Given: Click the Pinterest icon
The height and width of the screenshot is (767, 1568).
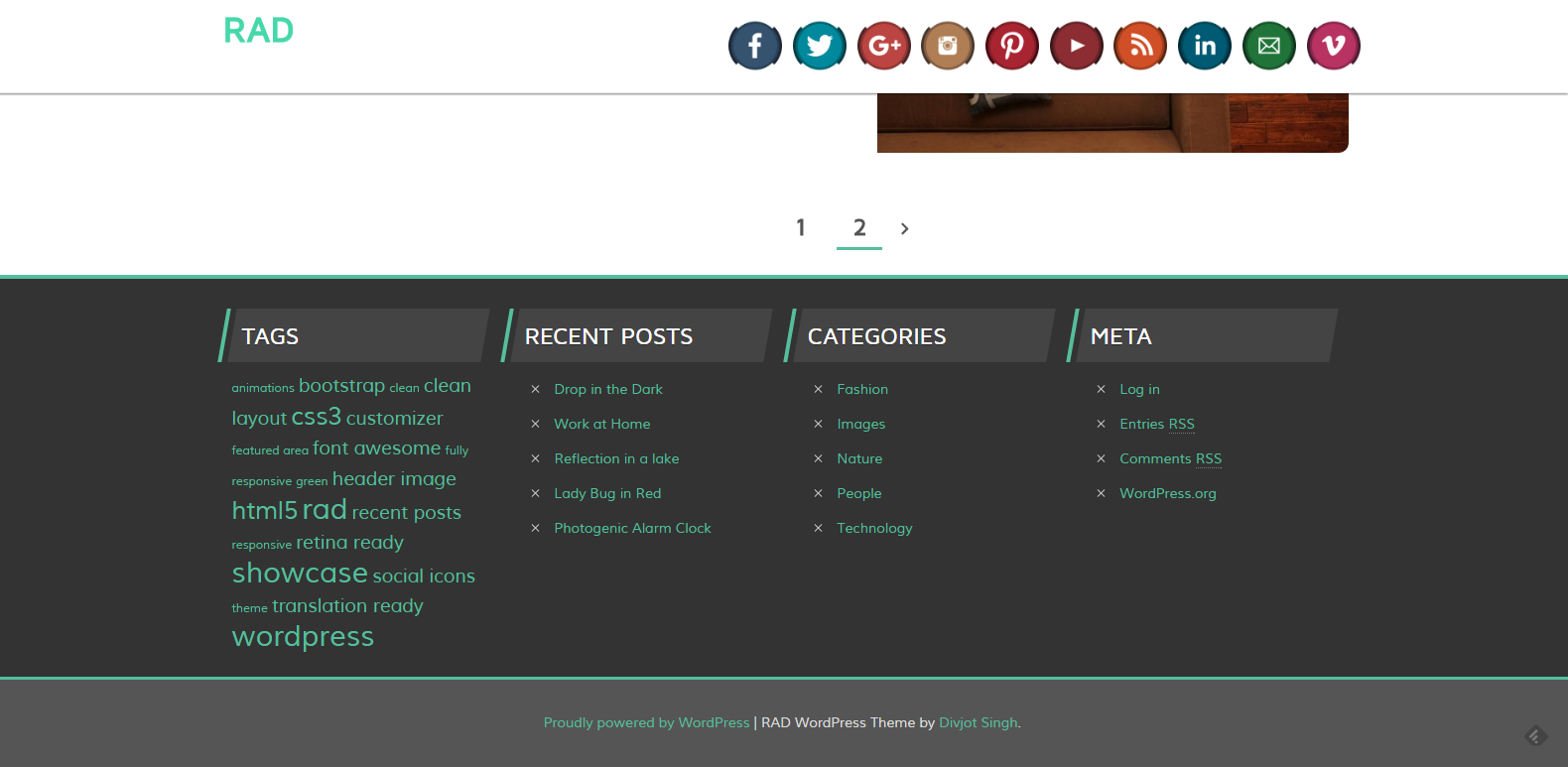Looking at the screenshot, I should 1011,46.
